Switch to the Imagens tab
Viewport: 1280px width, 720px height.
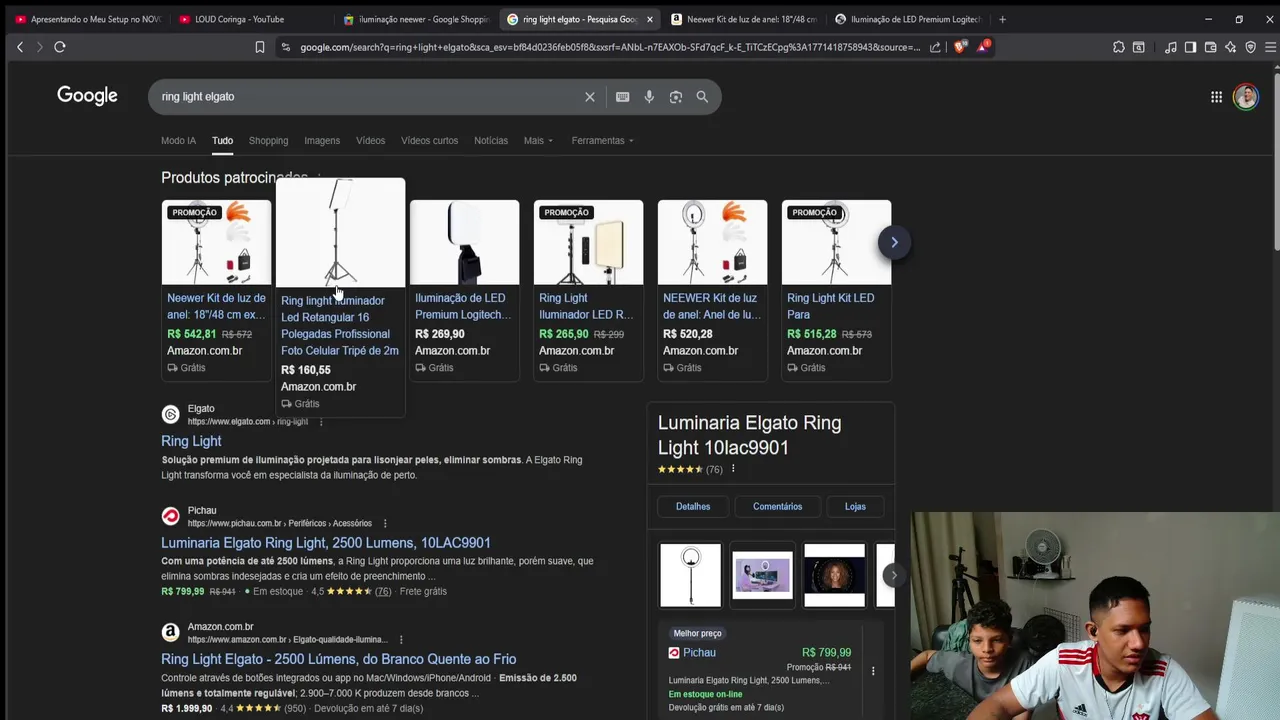(322, 141)
